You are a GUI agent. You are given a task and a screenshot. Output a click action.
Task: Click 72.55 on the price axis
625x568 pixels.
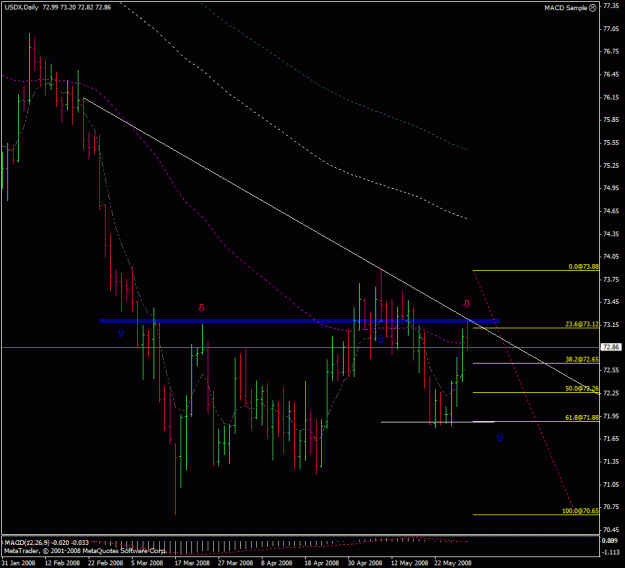click(611, 370)
